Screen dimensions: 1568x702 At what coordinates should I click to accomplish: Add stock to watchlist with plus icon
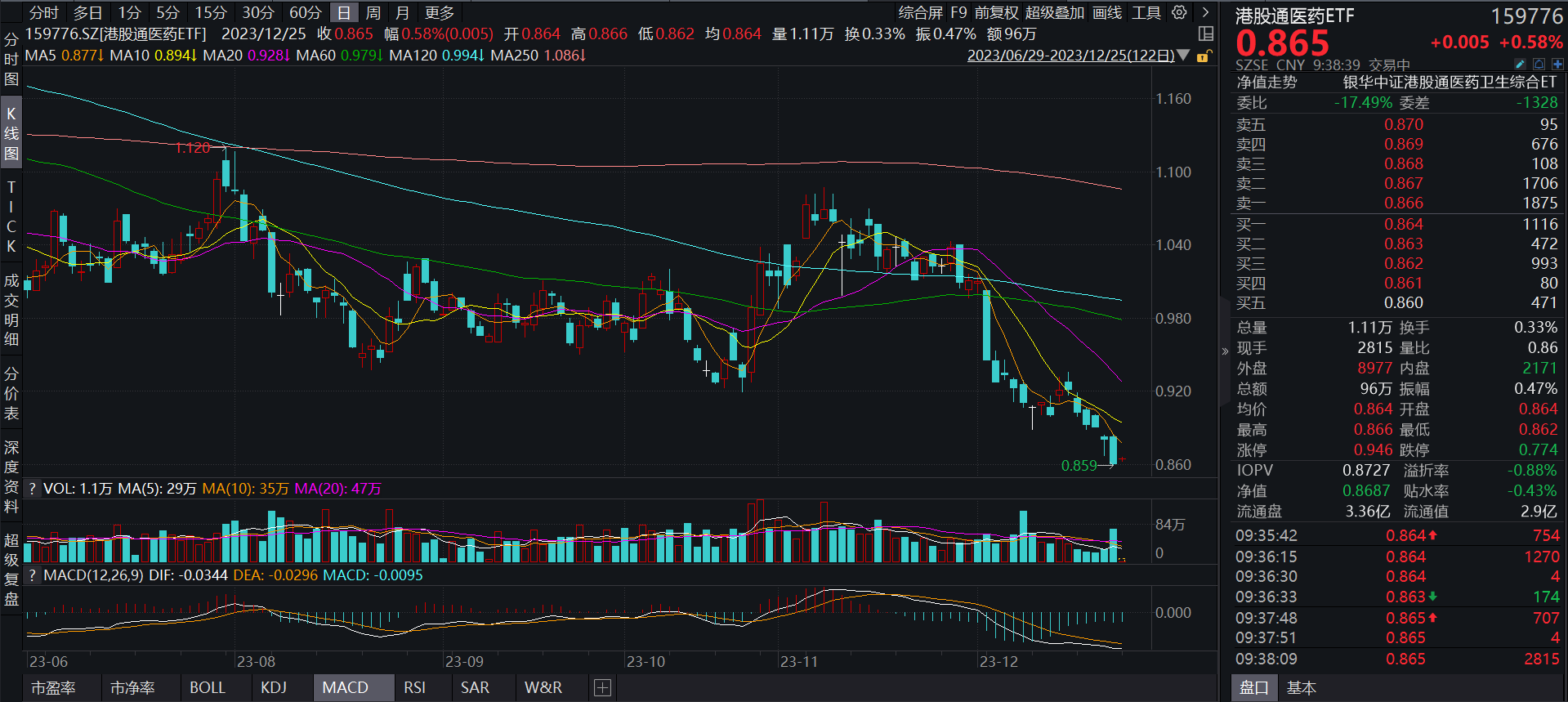pyautogui.click(x=1557, y=64)
